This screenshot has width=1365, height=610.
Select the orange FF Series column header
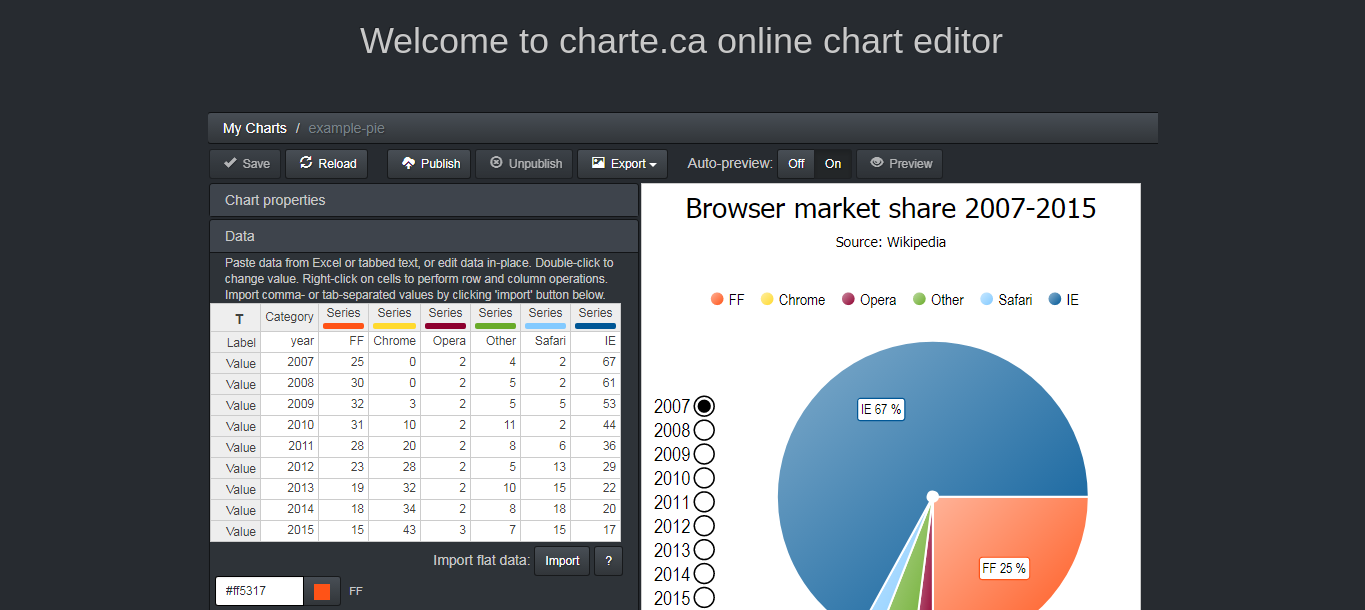pos(344,318)
